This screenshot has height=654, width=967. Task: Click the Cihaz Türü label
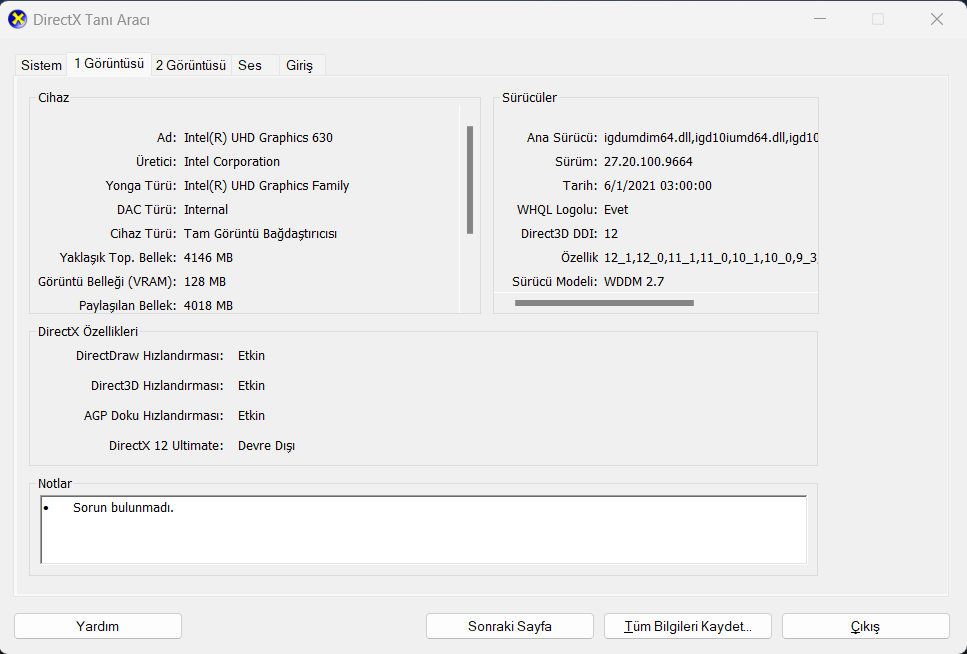[x=143, y=234]
